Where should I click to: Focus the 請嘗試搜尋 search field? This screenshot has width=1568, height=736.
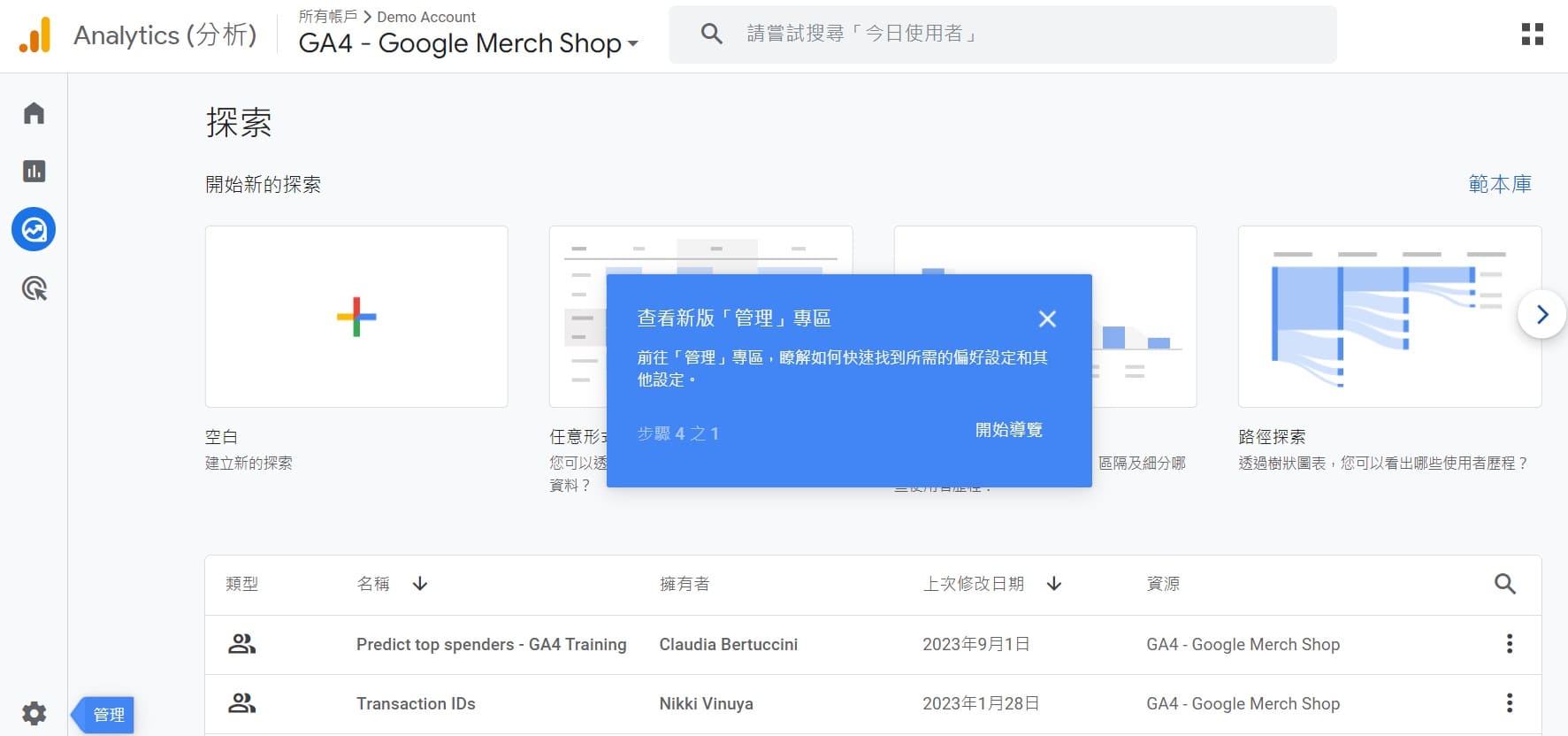click(1003, 34)
